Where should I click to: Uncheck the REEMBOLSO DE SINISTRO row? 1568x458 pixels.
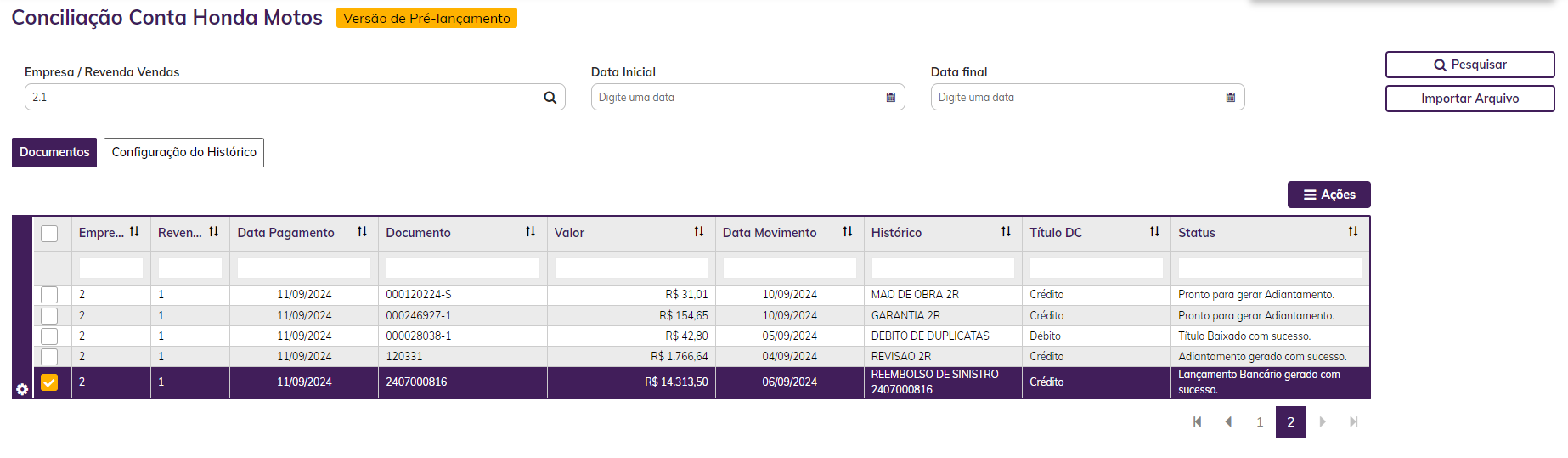49,382
